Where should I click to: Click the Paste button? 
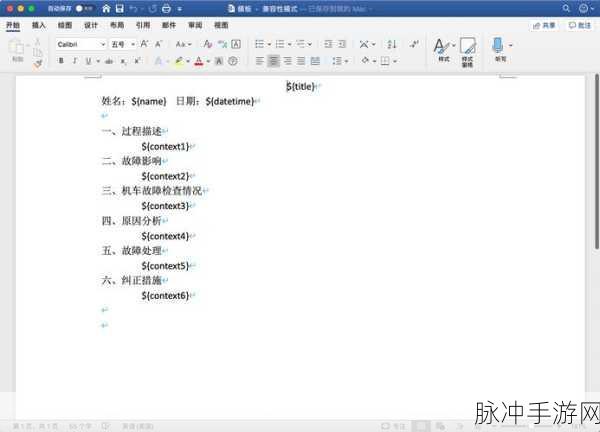[x=17, y=51]
